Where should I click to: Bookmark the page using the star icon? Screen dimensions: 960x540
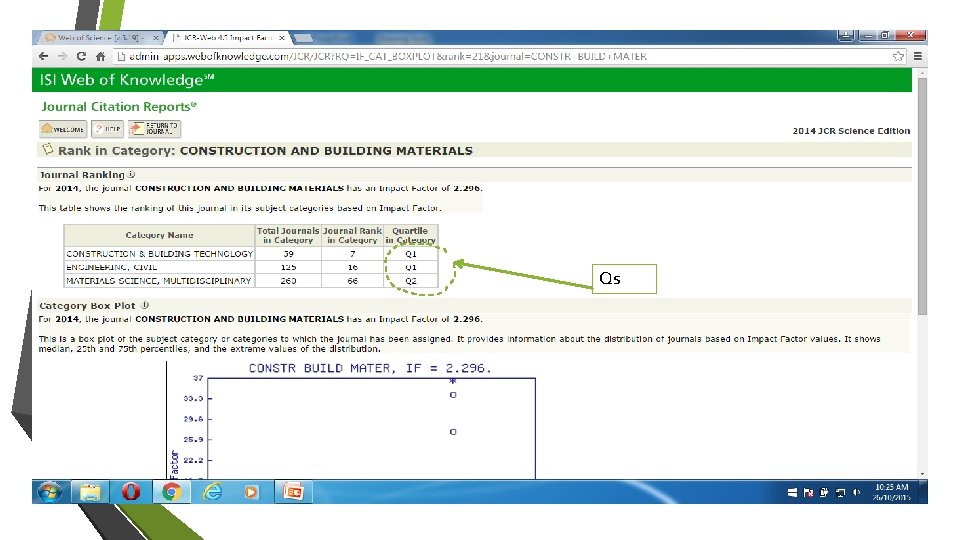898,56
